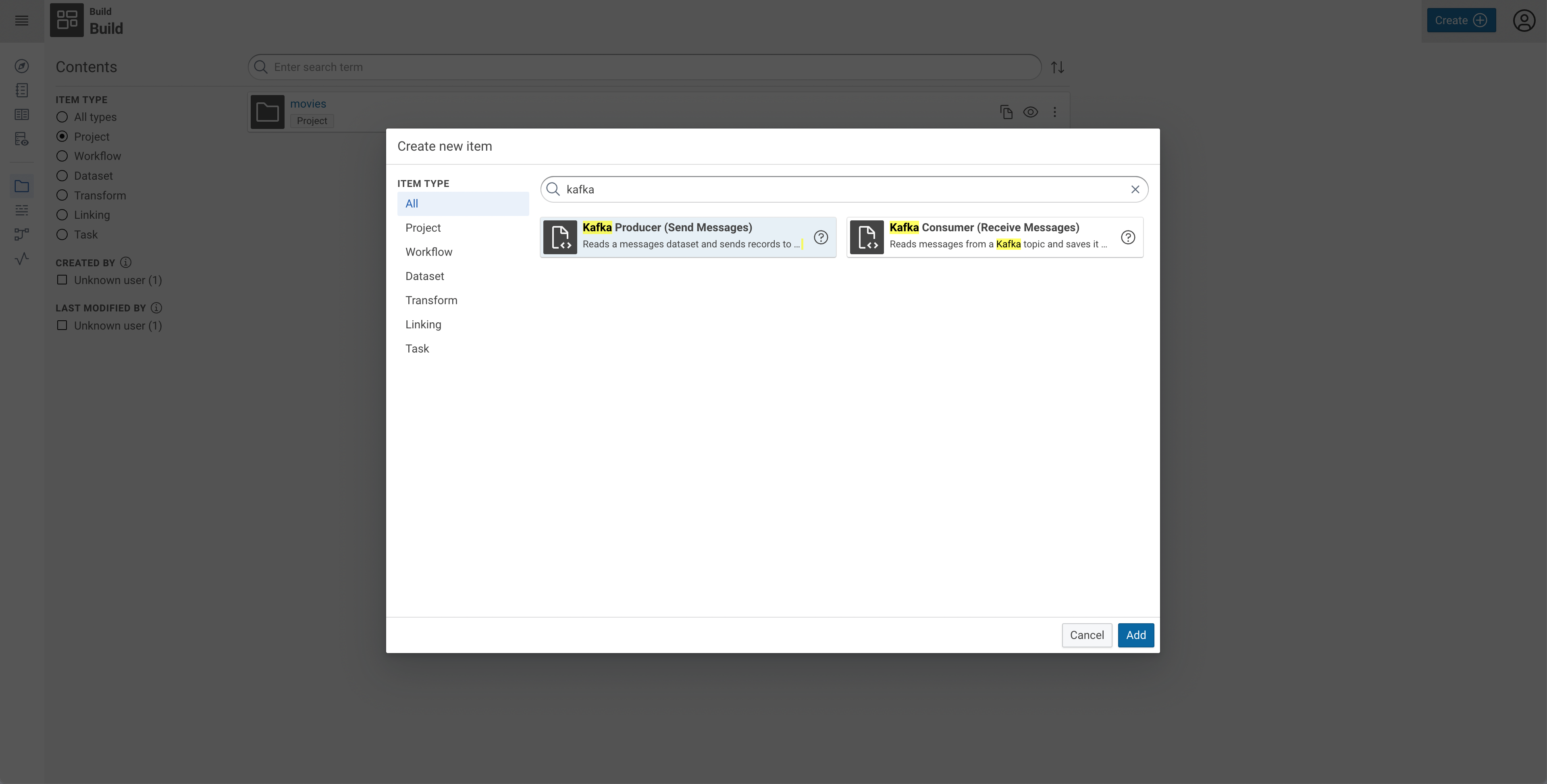
Task: Preview the movies project with the eye icon
Action: click(1031, 112)
